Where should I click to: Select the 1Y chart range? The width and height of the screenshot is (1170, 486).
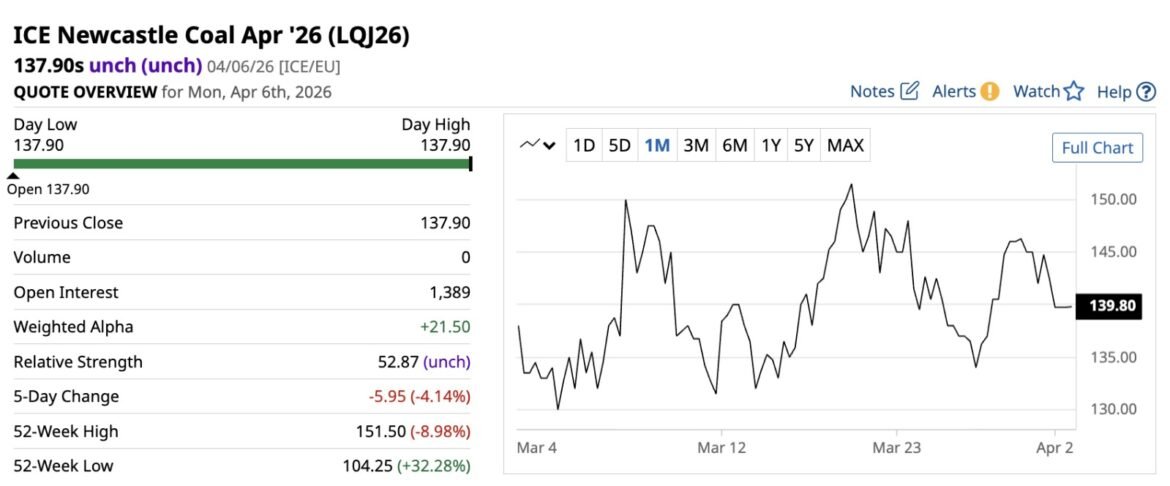tap(770, 146)
